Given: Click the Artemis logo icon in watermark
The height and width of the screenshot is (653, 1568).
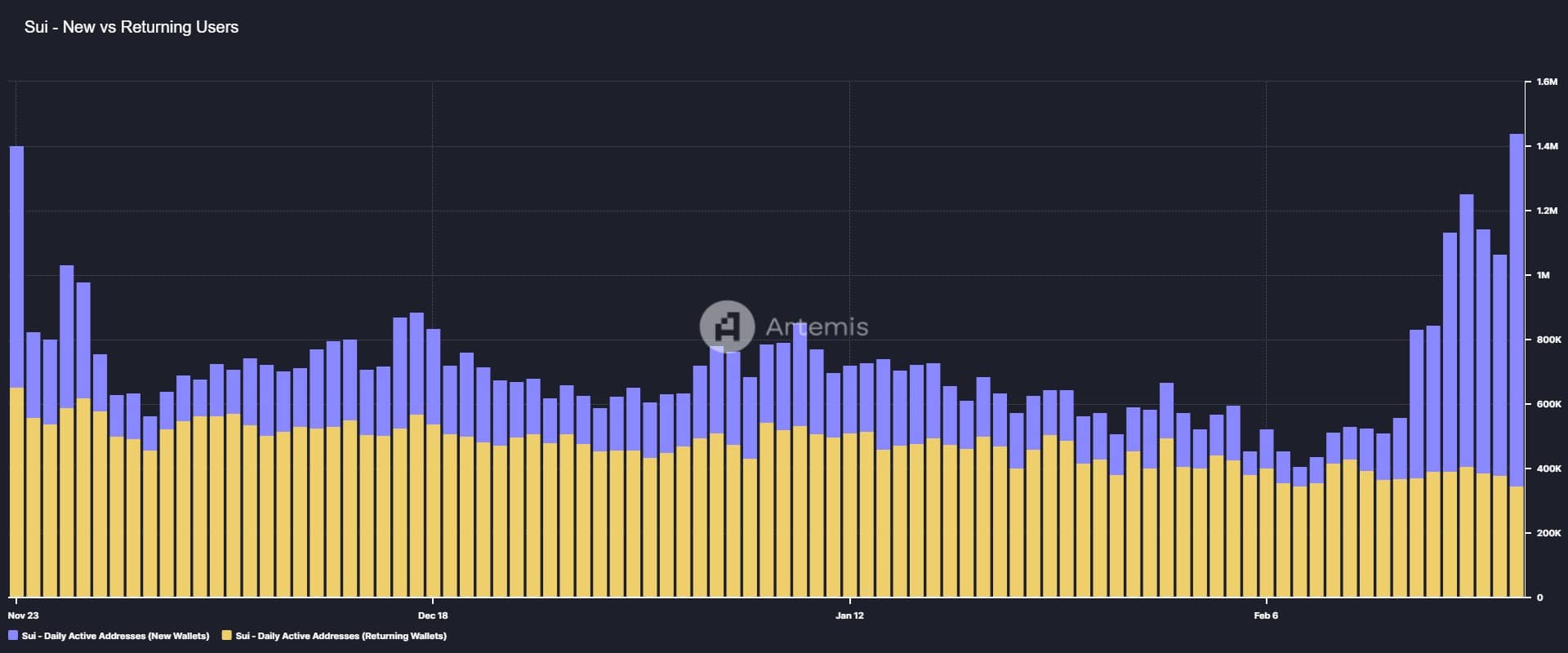Looking at the screenshot, I should (x=727, y=326).
